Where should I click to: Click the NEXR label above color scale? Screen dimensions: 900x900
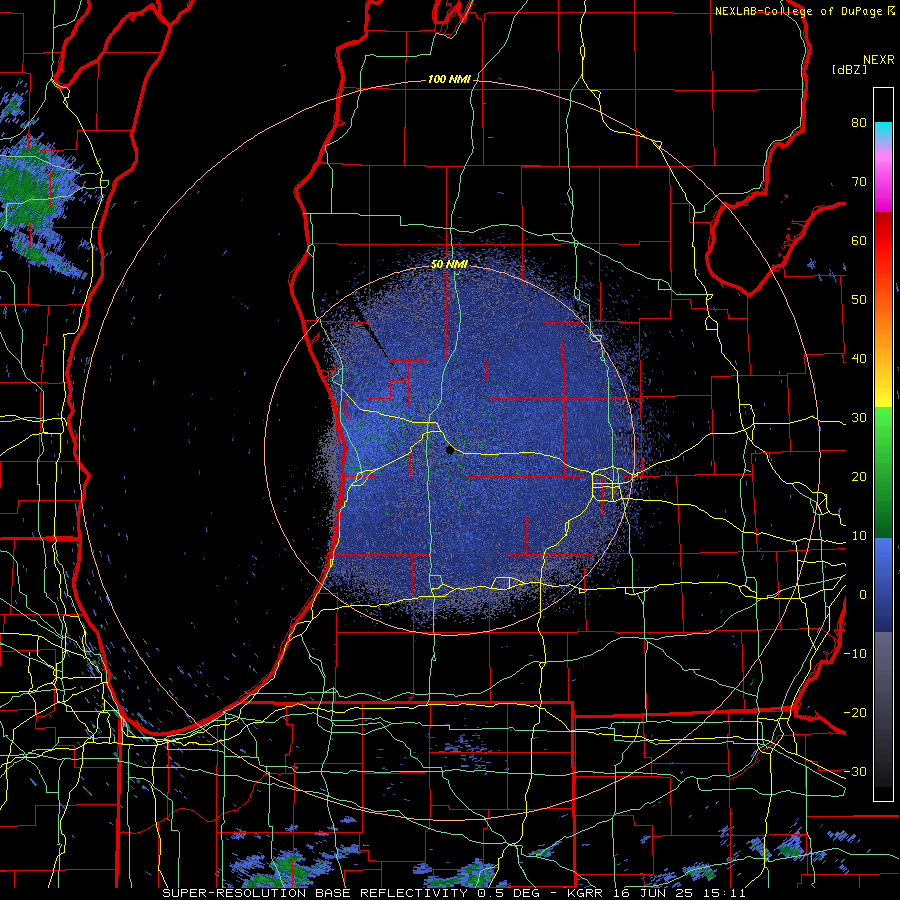click(x=879, y=60)
